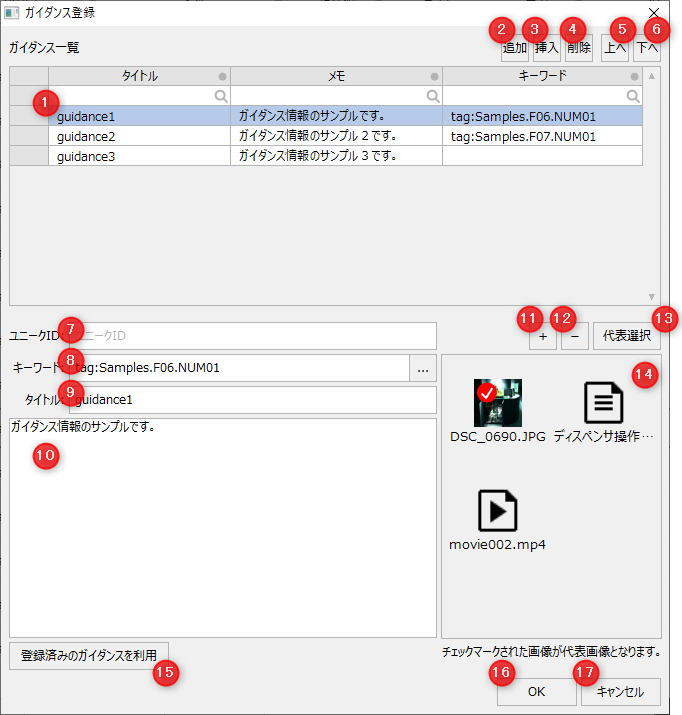The width and height of the screenshot is (682, 715).
Task: Open keyword picker with the ellipsis button
Action: 423,369
